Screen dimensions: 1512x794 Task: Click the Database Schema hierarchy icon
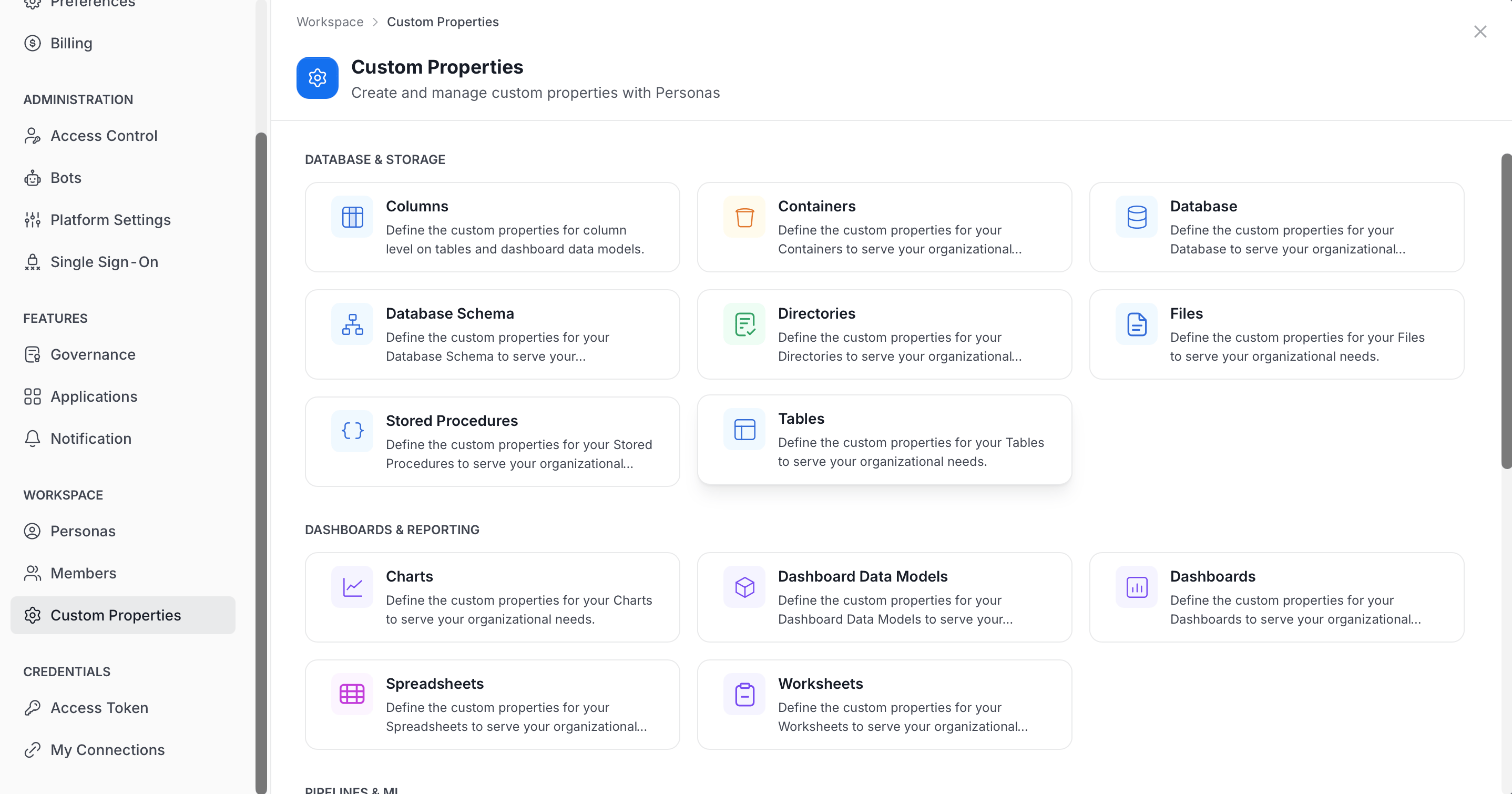pos(352,324)
